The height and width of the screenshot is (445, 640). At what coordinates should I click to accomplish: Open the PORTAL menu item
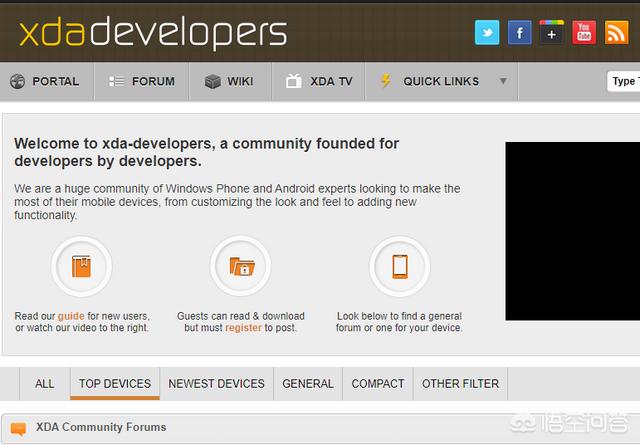47,81
